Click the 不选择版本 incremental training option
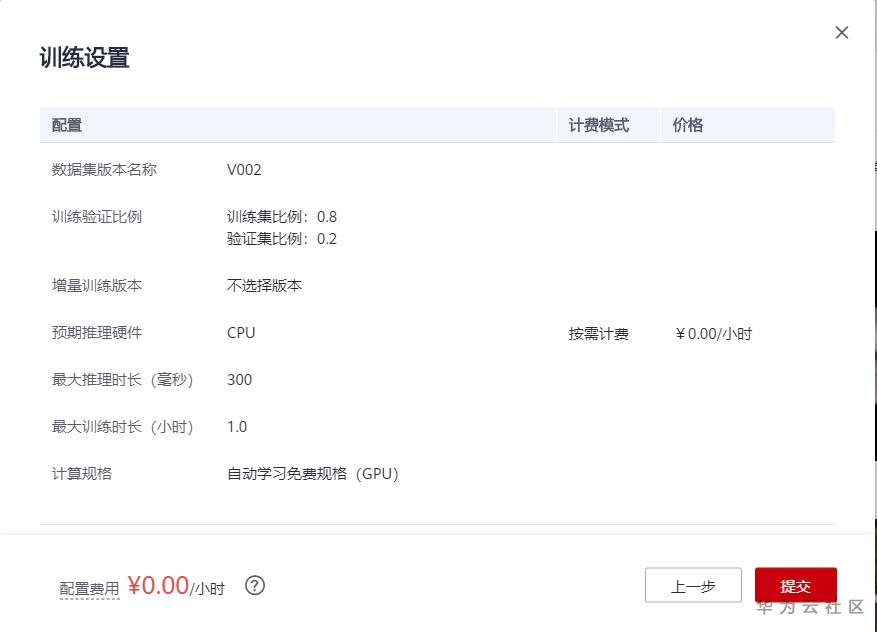877x632 pixels. click(264, 285)
